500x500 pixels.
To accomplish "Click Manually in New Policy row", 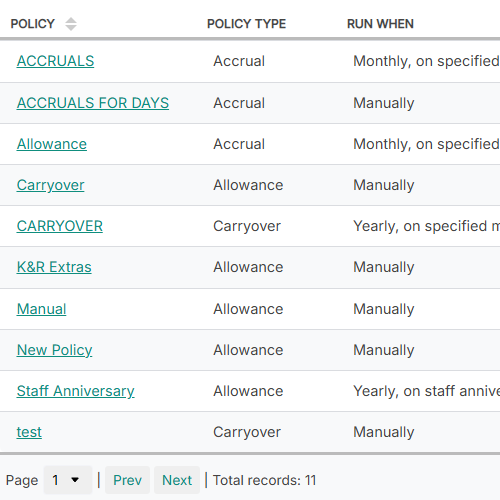I will pos(383,350).
